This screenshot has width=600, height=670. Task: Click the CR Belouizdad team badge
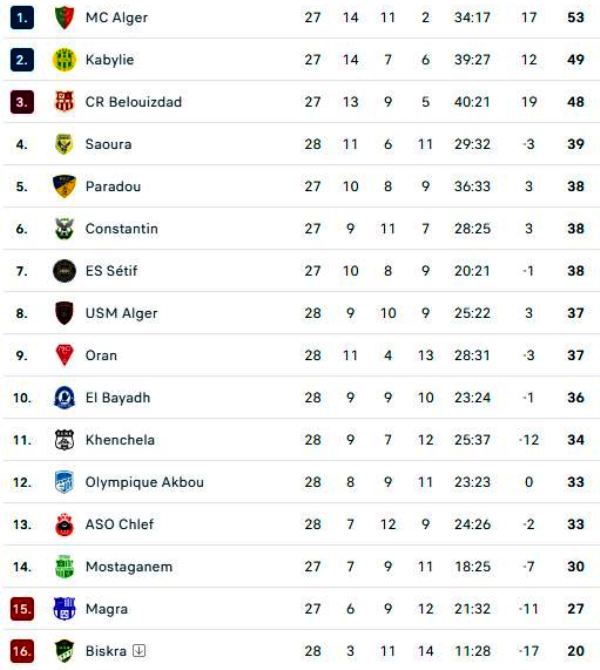pyautogui.click(x=64, y=102)
